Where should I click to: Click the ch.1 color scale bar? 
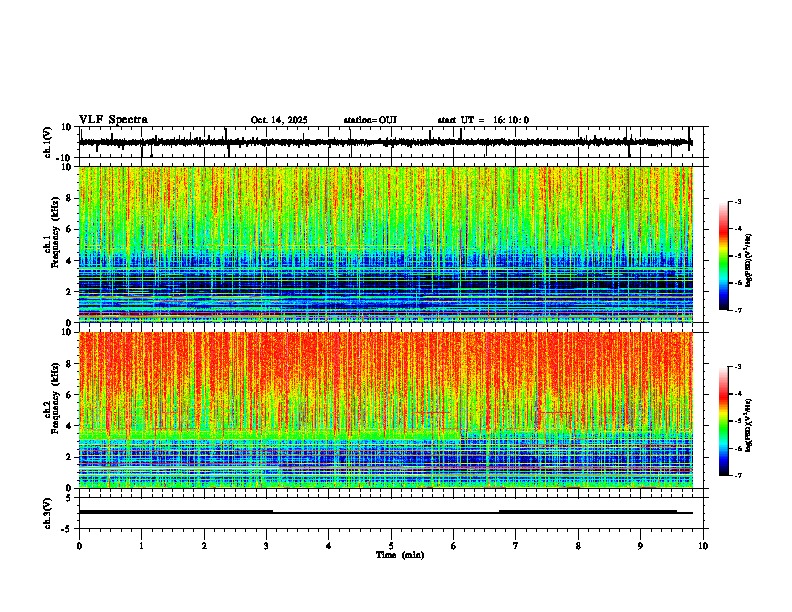point(723,256)
